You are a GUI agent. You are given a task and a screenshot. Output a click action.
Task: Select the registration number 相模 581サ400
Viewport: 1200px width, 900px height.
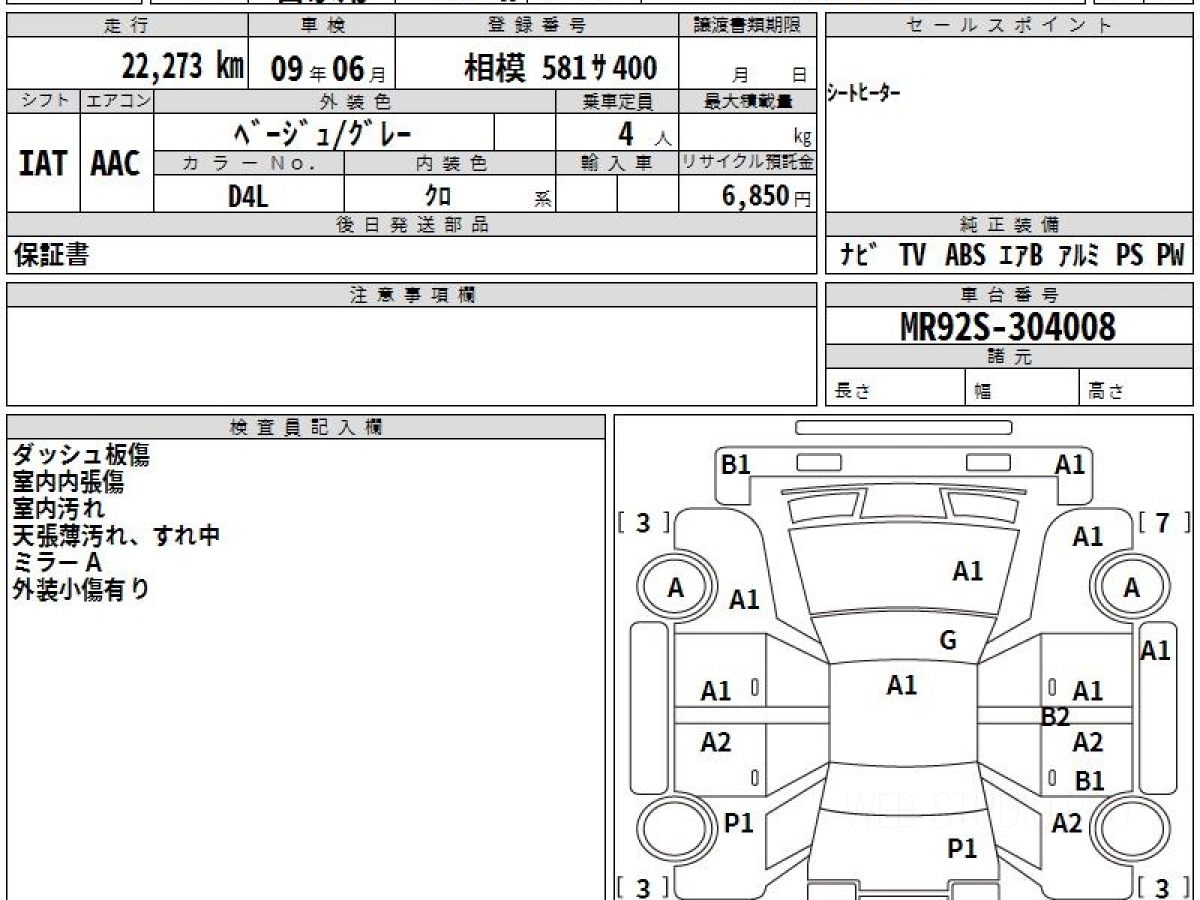(x=560, y=68)
